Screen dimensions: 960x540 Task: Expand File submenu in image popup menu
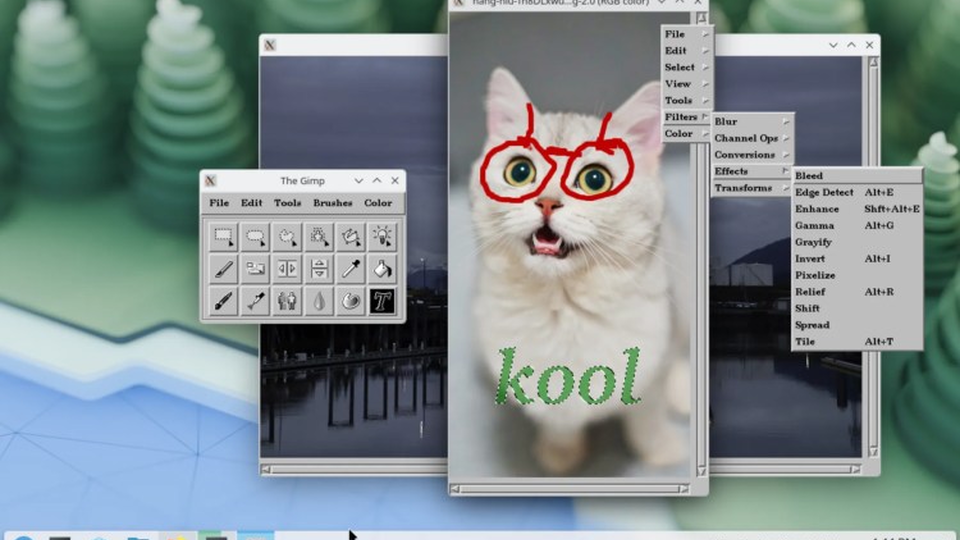click(x=685, y=34)
